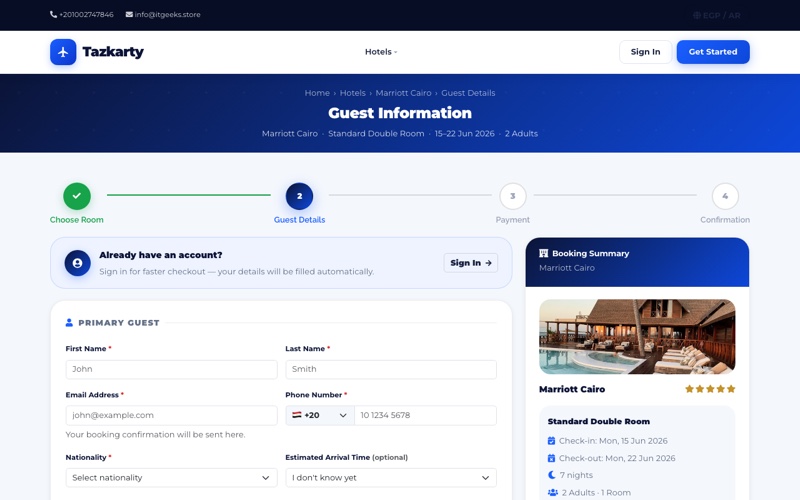Click the Guest Information page title
The height and width of the screenshot is (500, 800).
pos(399,113)
